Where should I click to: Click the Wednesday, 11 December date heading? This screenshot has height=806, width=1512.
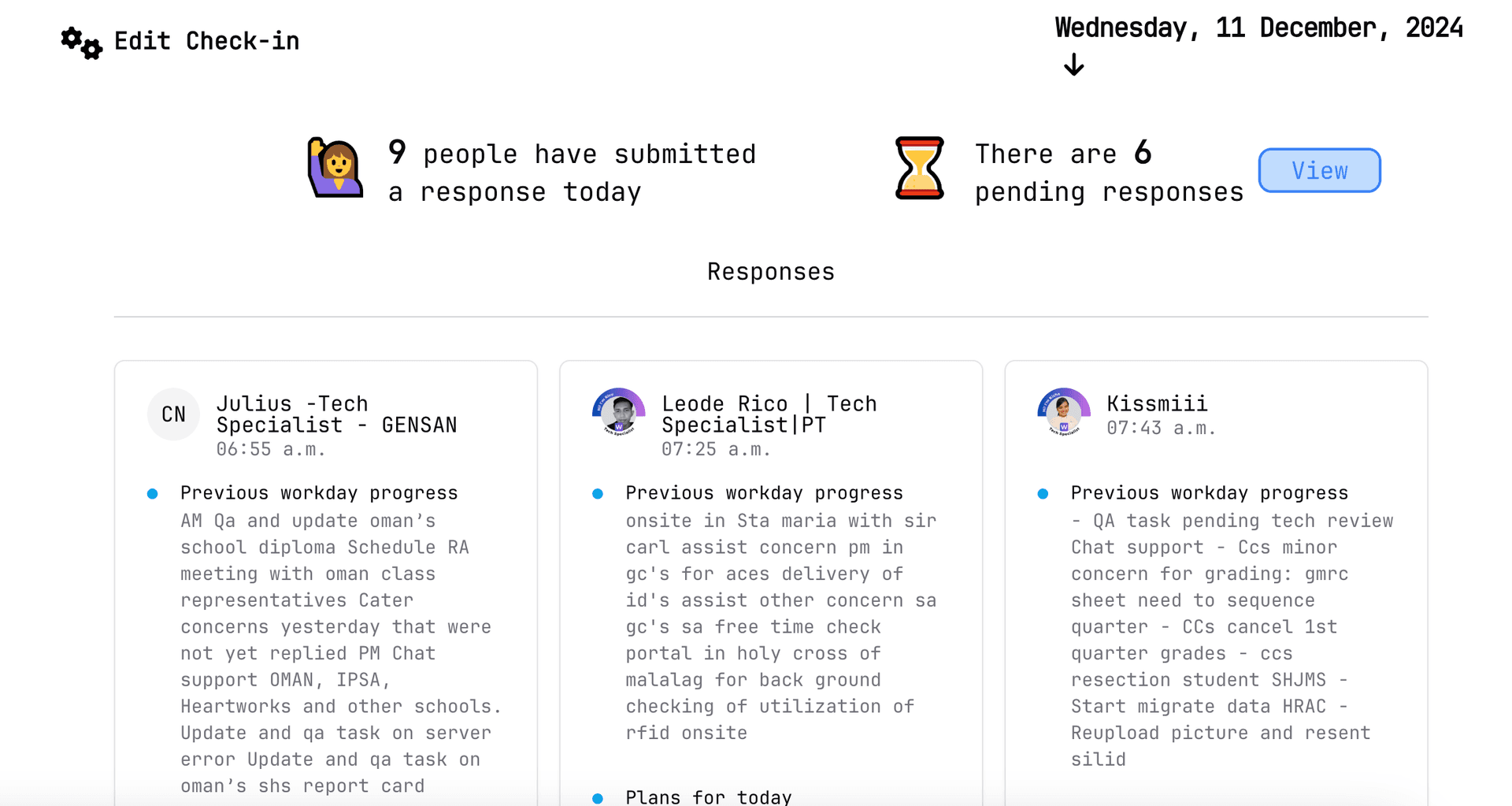(x=1258, y=28)
